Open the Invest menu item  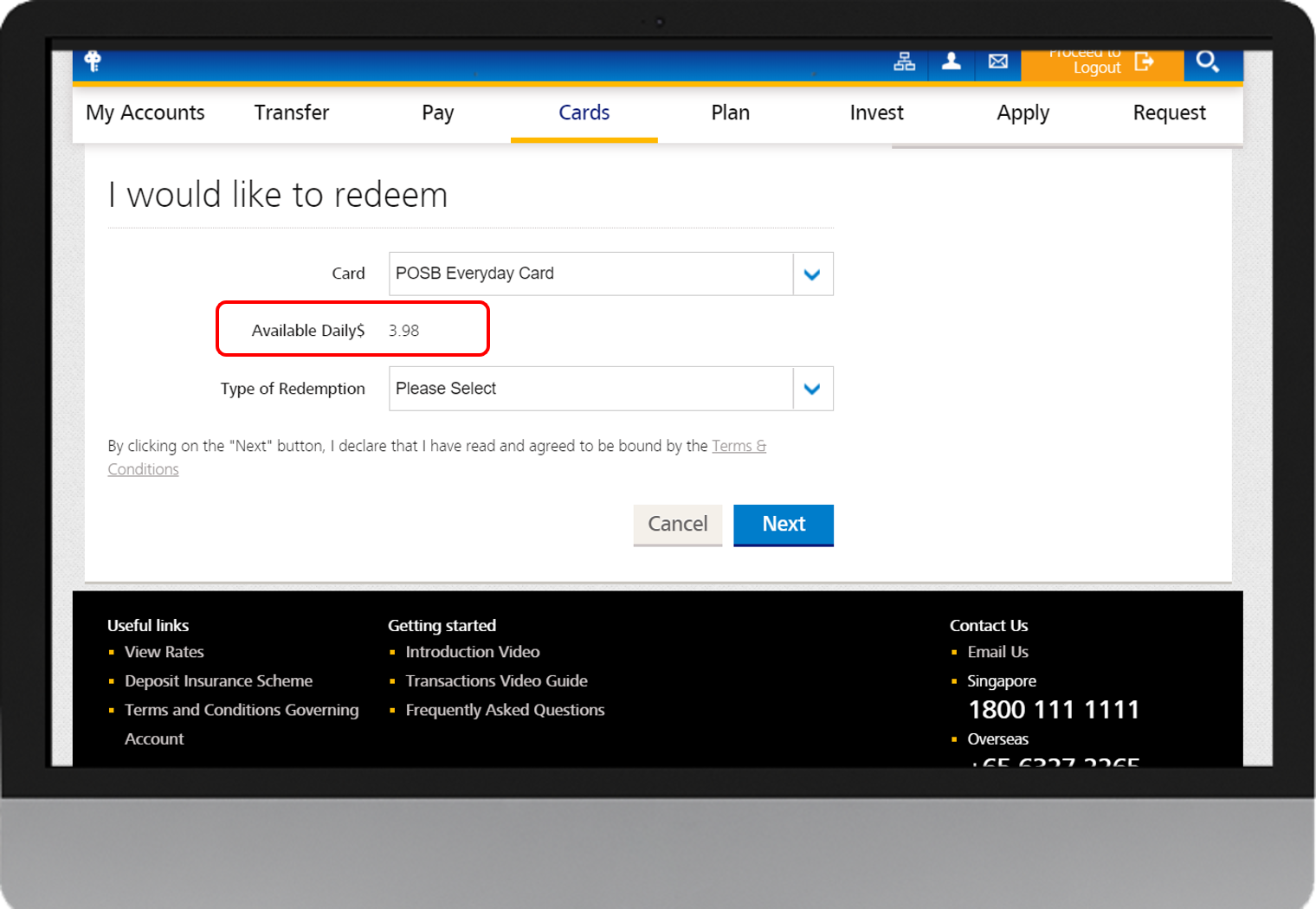pos(876,113)
